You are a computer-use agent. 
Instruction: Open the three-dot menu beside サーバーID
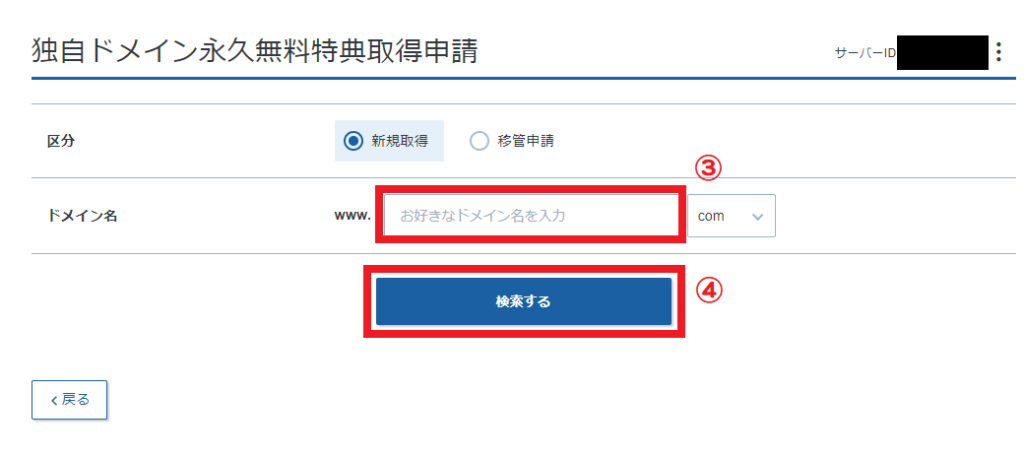click(998, 52)
